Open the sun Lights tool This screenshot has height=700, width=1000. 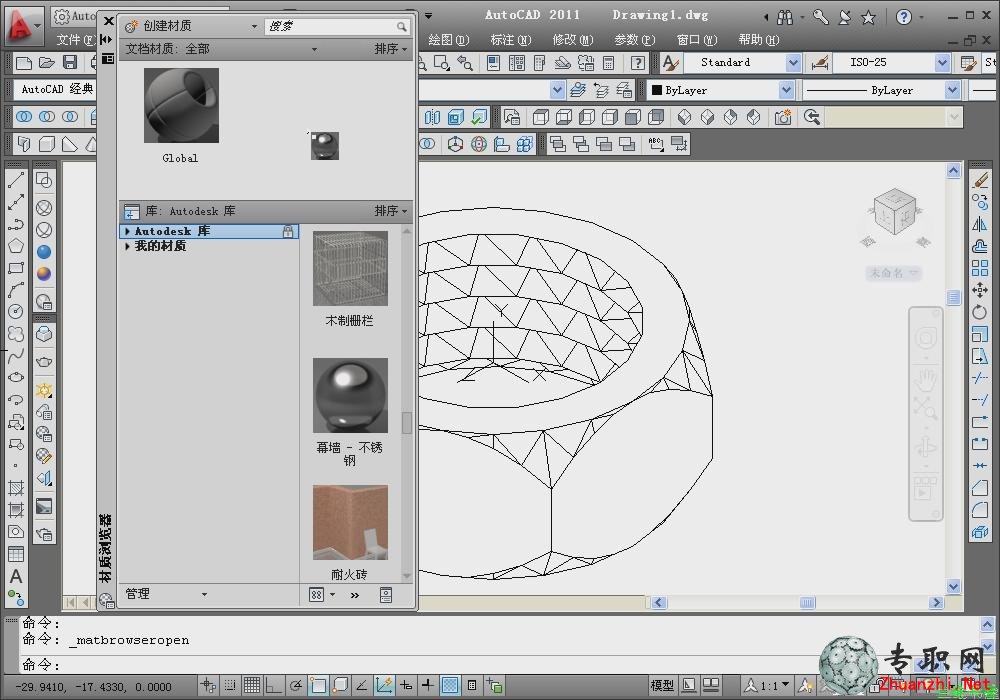[x=44, y=390]
